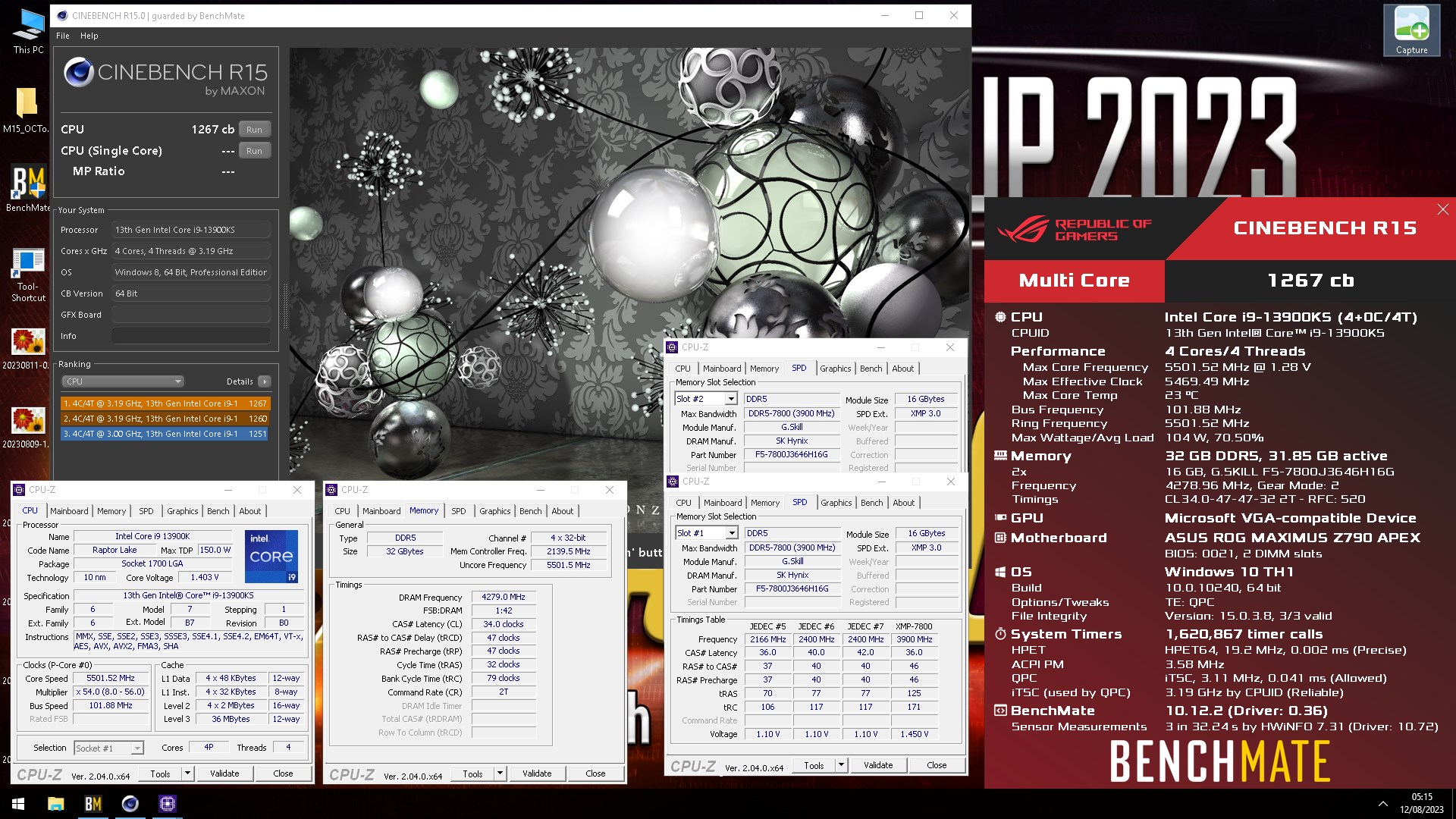Click Tools button in CPU-Z CPU window
This screenshot has height=819, width=1456.
[160, 773]
